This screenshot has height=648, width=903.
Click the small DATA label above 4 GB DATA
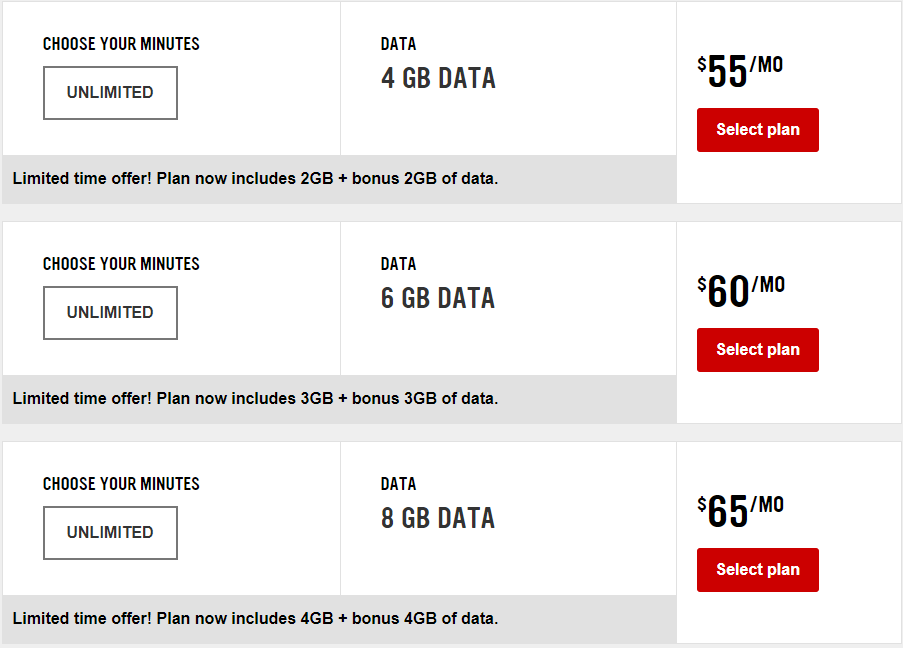click(398, 44)
